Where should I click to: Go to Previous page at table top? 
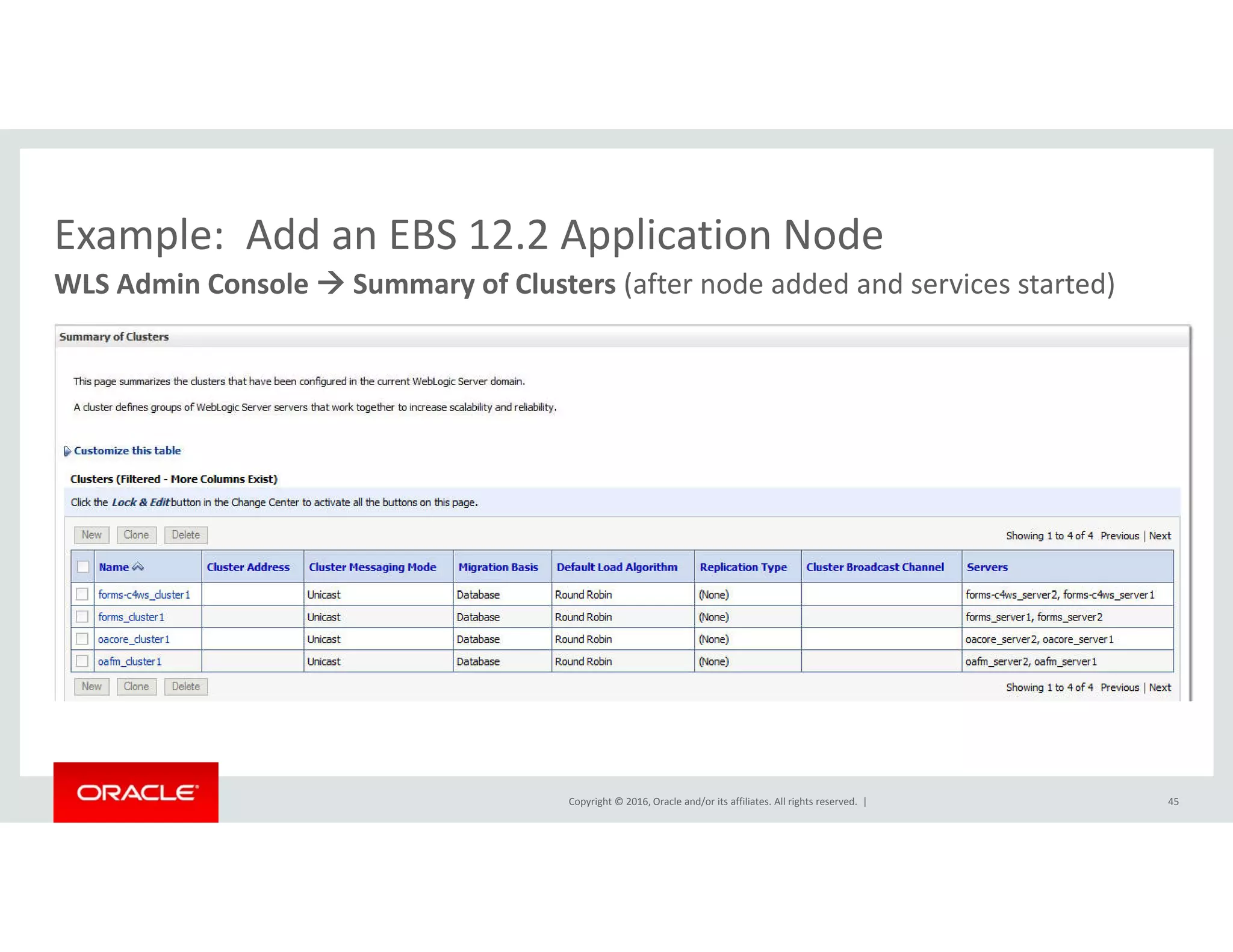1120,536
